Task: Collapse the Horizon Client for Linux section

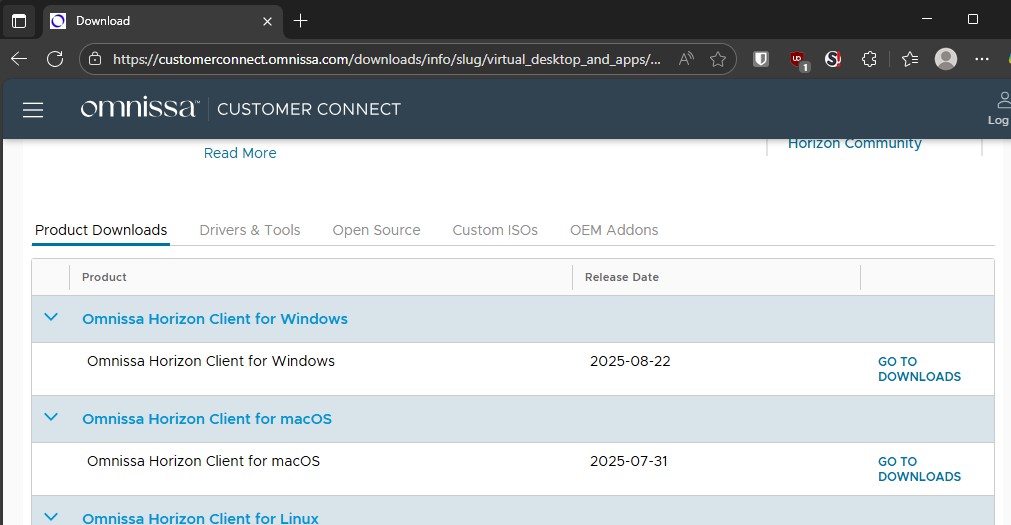Action: (x=51, y=517)
